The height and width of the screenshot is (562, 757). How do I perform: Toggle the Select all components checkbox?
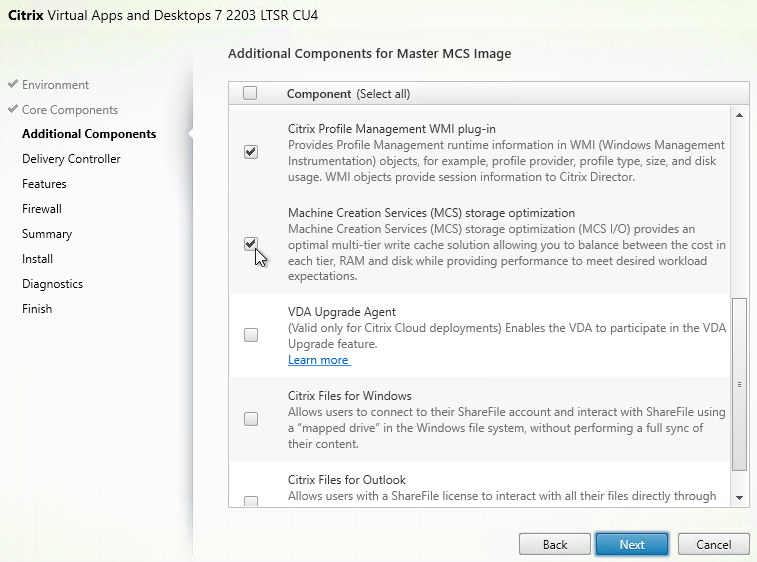coord(250,93)
